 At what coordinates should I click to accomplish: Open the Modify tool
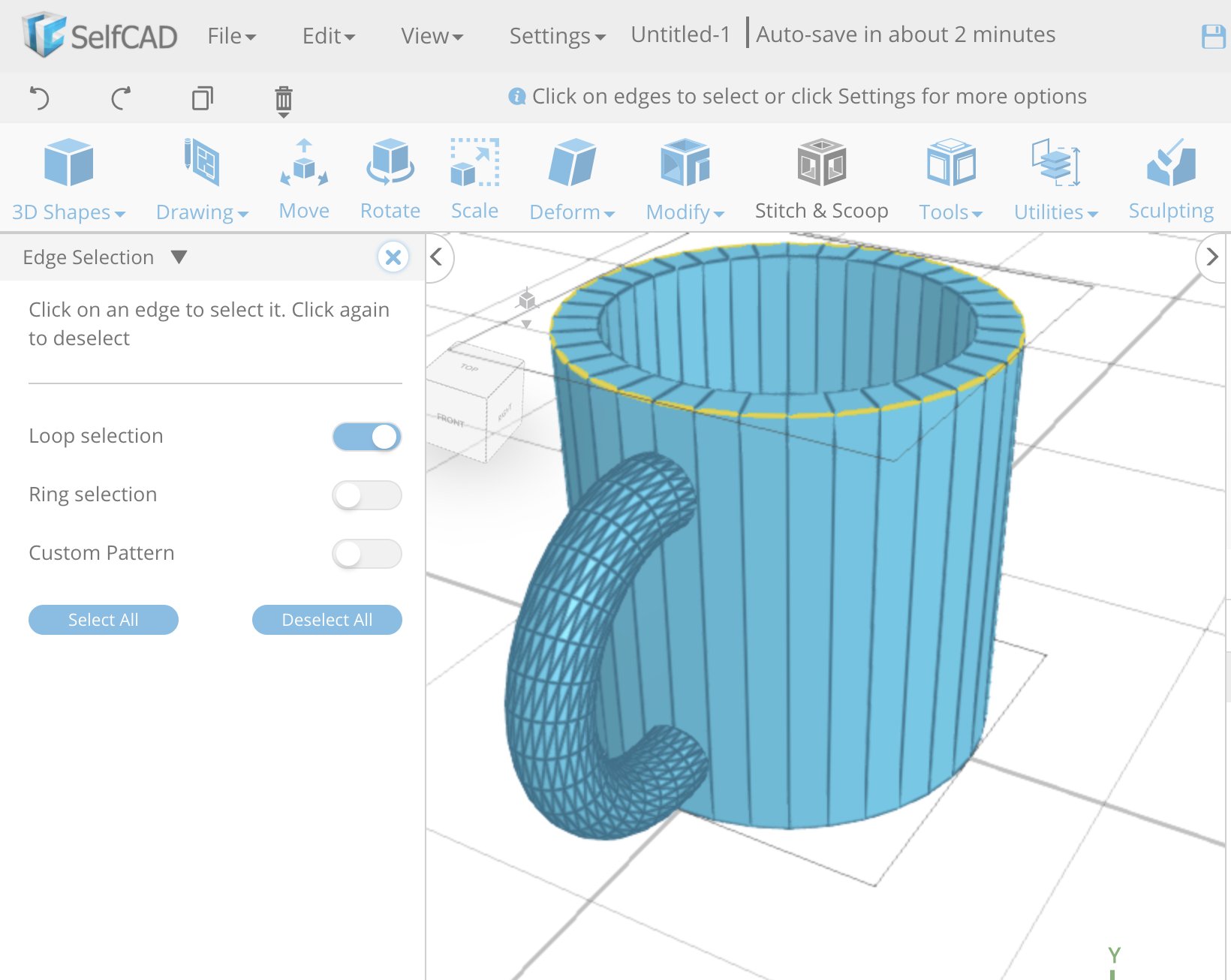(x=685, y=180)
